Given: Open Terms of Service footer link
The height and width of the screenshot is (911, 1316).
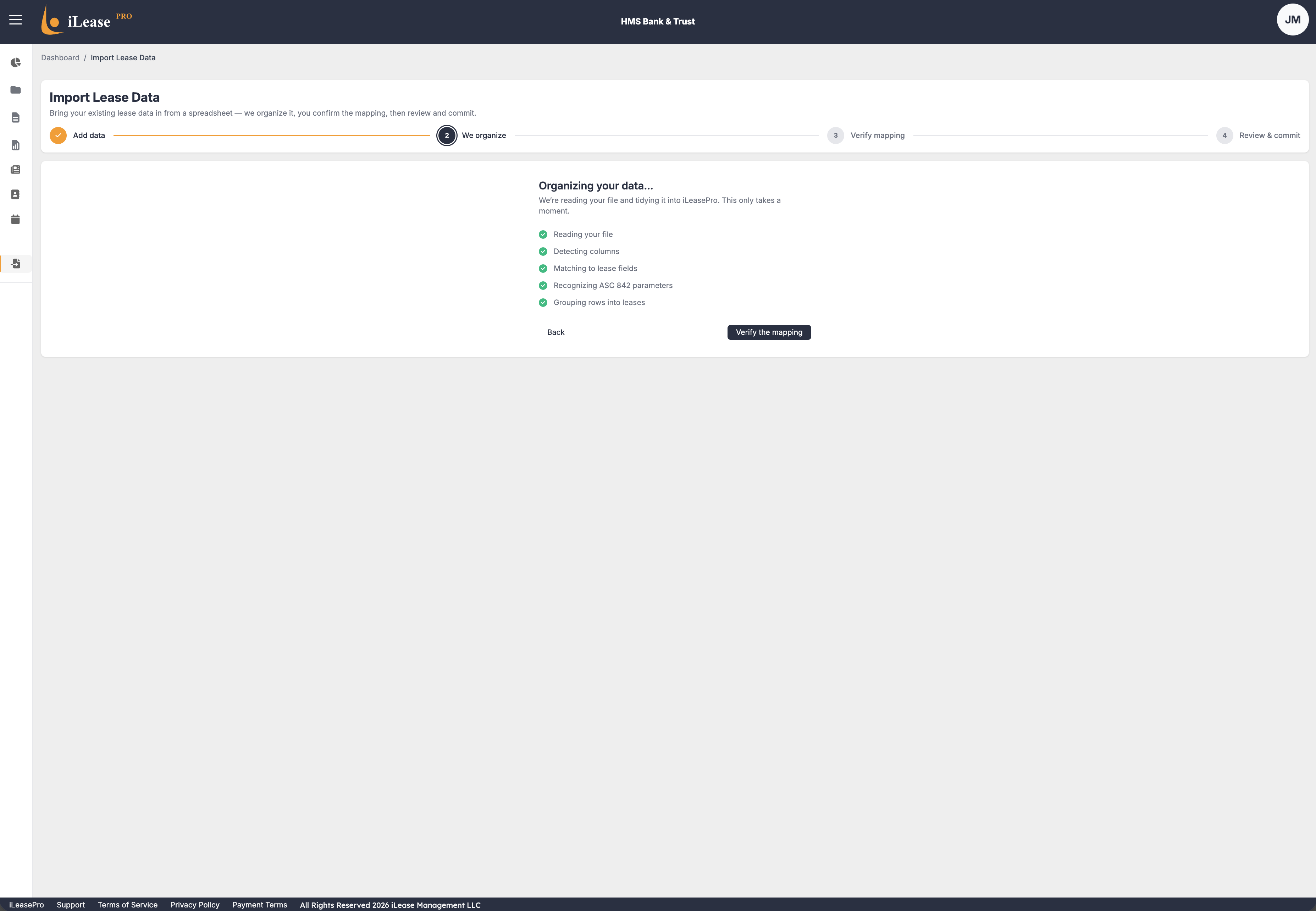Looking at the screenshot, I should [x=127, y=905].
